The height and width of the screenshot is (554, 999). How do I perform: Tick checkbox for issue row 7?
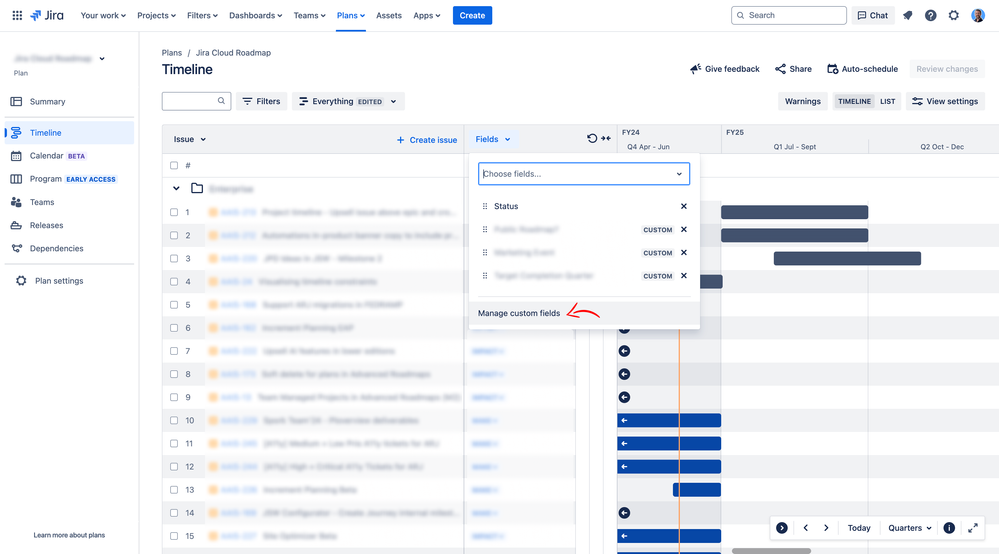coord(174,351)
